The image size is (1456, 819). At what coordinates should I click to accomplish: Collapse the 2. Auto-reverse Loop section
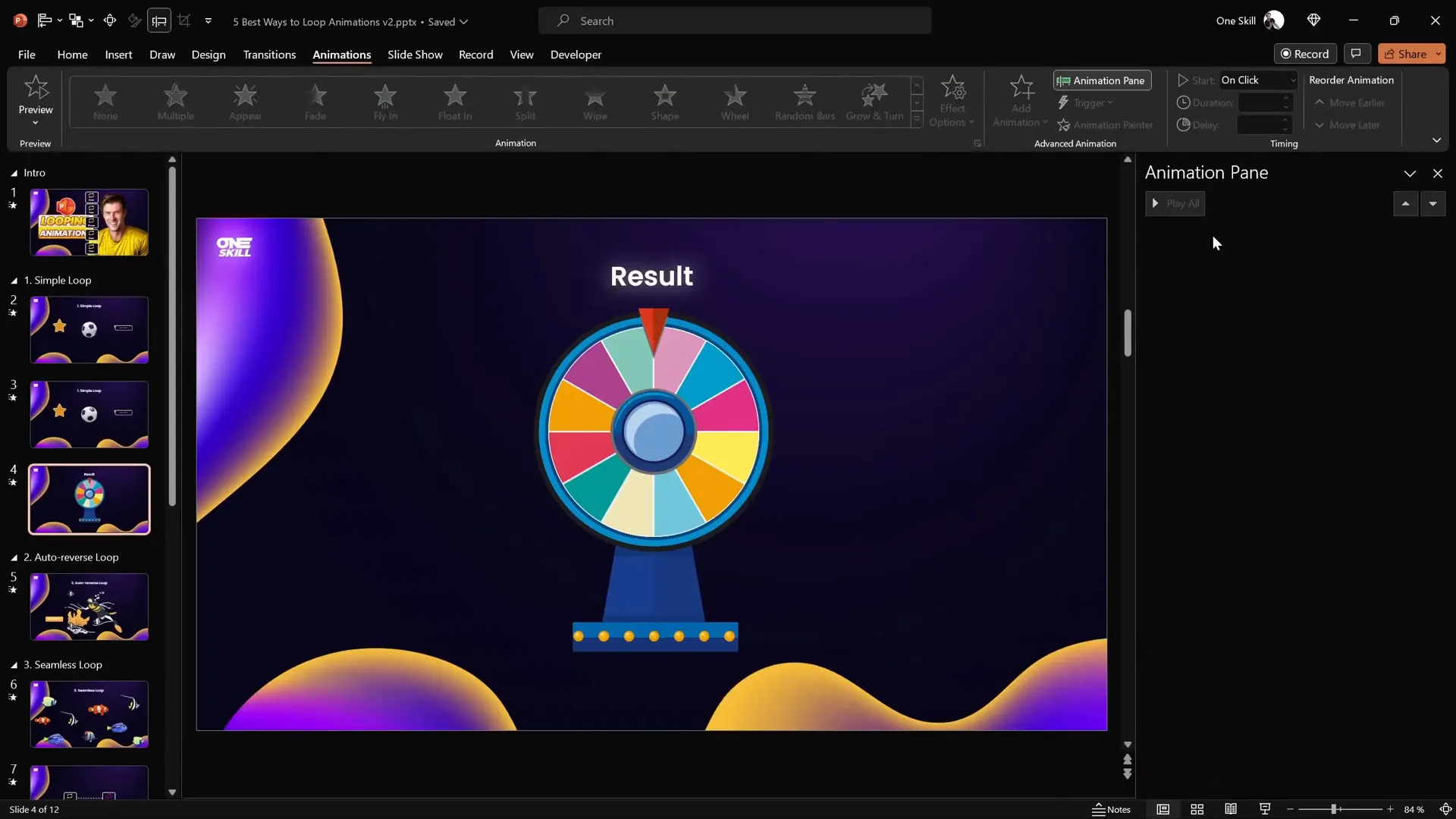(x=14, y=557)
